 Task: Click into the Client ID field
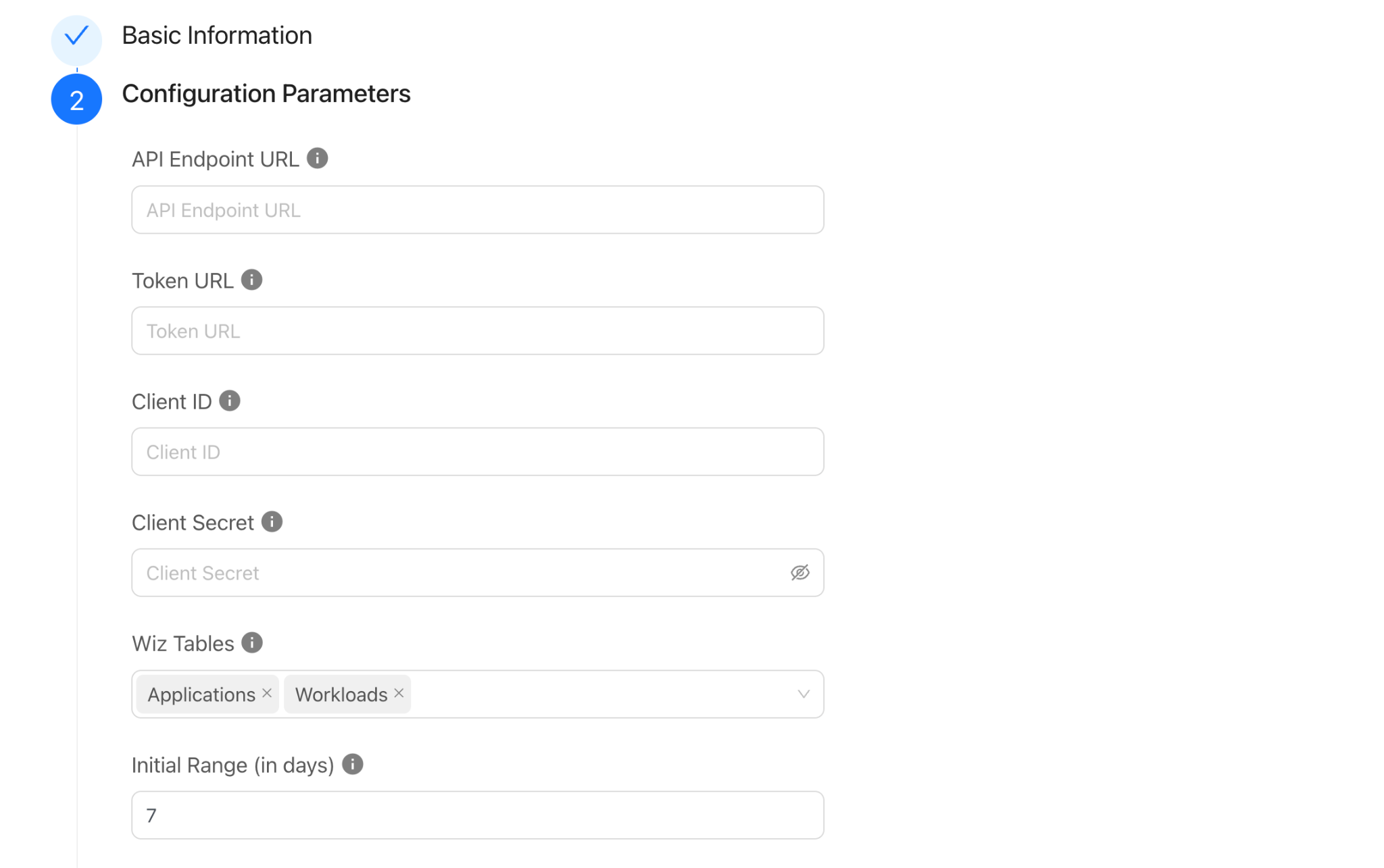click(x=478, y=452)
